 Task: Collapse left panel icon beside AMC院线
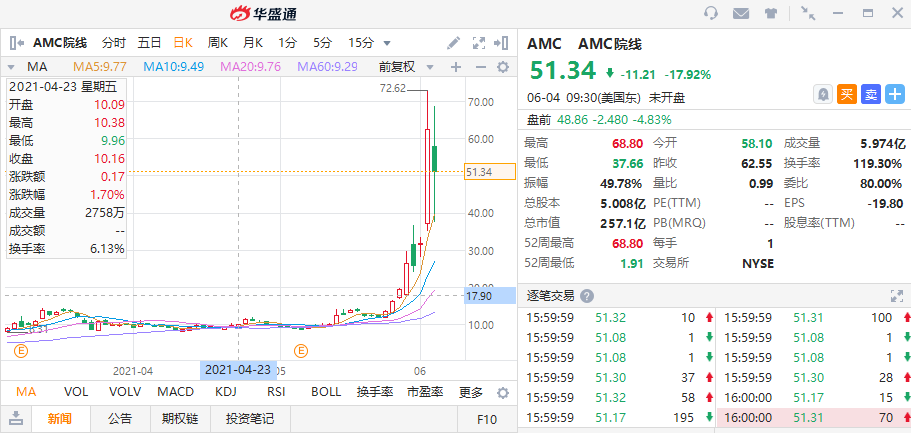pos(17,42)
